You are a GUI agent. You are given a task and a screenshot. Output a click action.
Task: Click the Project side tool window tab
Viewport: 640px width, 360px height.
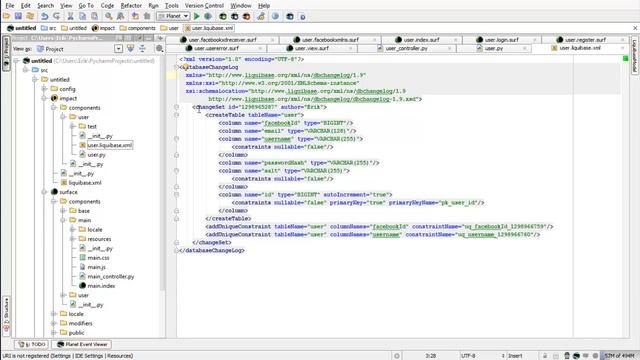pos(6,54)
